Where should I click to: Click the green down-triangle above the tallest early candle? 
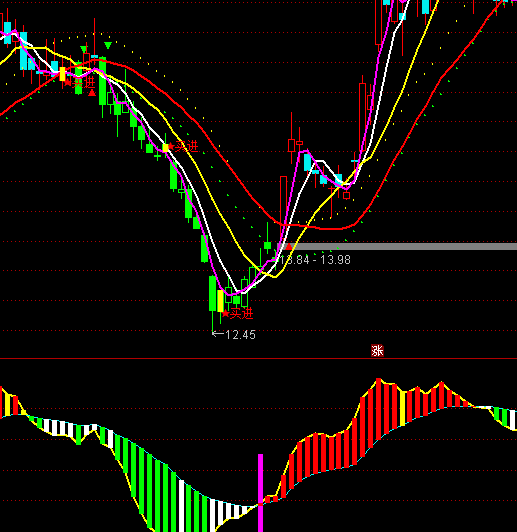click(108, 45)
